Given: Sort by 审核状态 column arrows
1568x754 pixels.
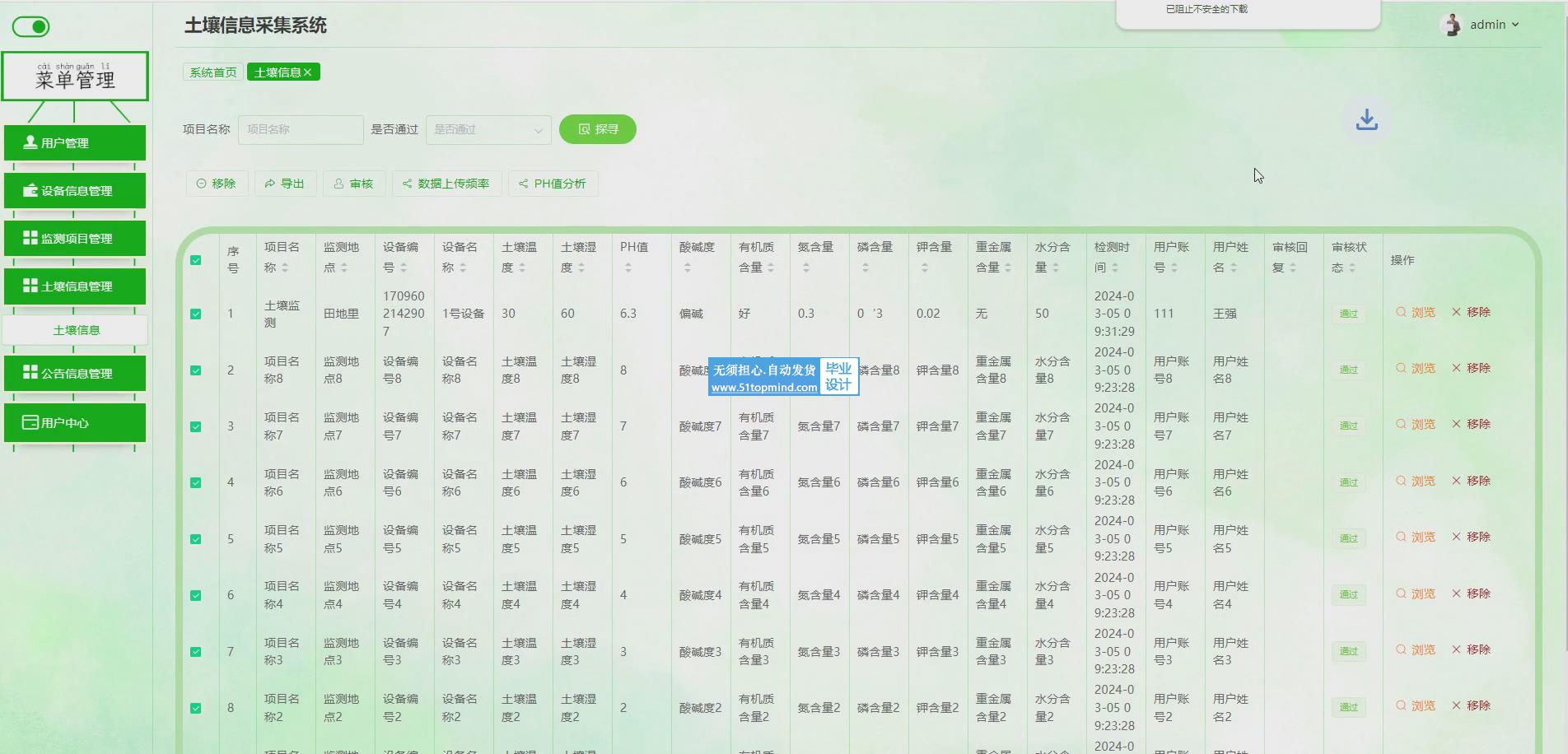Looking at the screenshot, I should tap(1352, 268).
